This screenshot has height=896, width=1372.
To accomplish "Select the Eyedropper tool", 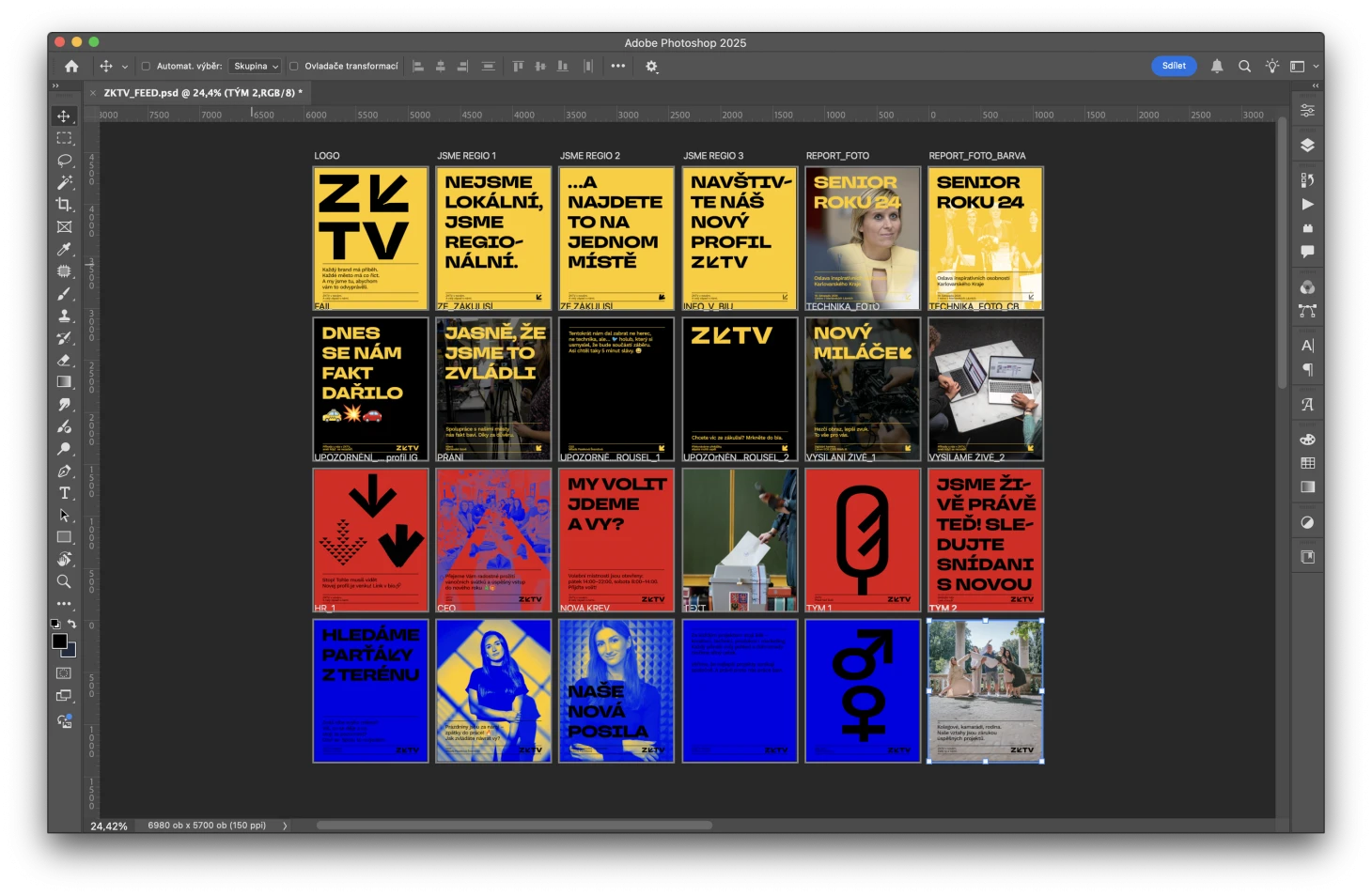I will coord(64,249).
